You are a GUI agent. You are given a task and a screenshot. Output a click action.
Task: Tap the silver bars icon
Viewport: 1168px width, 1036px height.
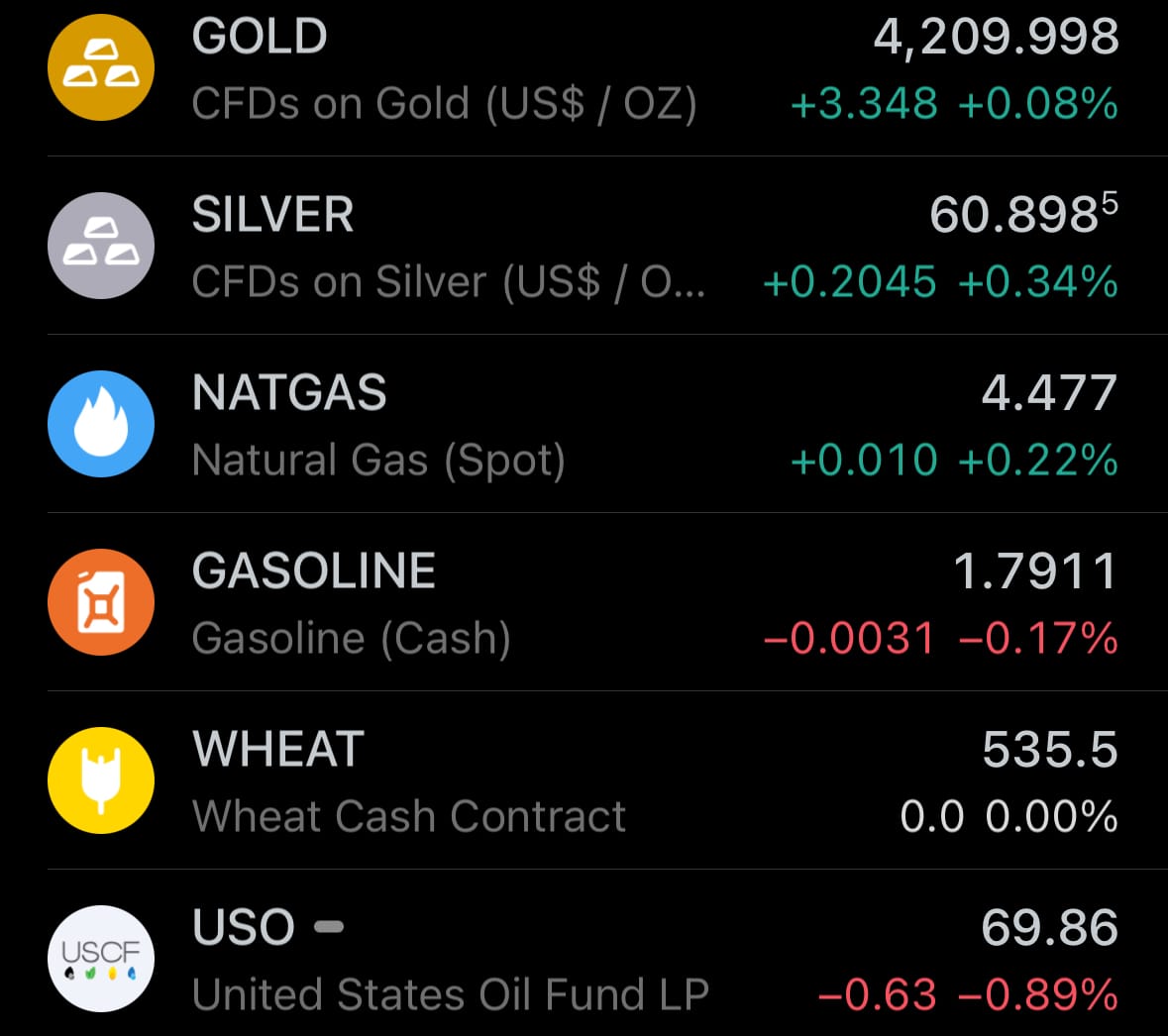(x=101, y=246)
